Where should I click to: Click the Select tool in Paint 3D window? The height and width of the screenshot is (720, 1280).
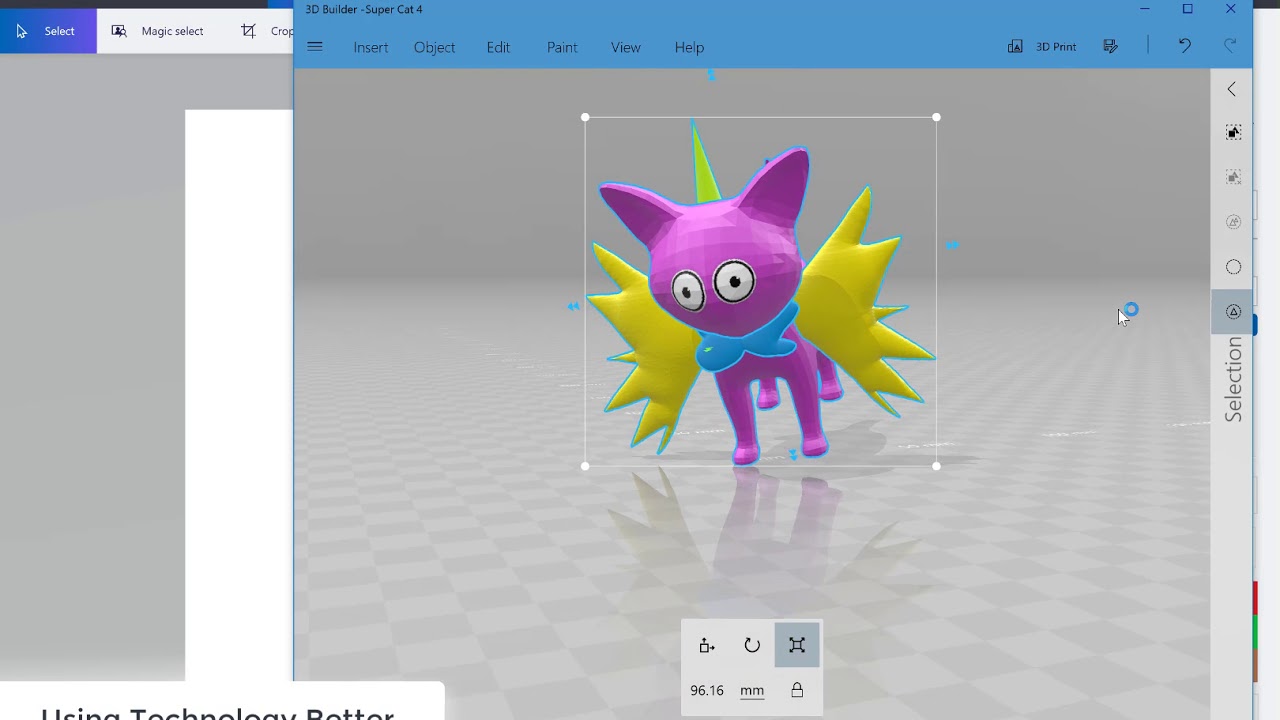tap(48, 31)
